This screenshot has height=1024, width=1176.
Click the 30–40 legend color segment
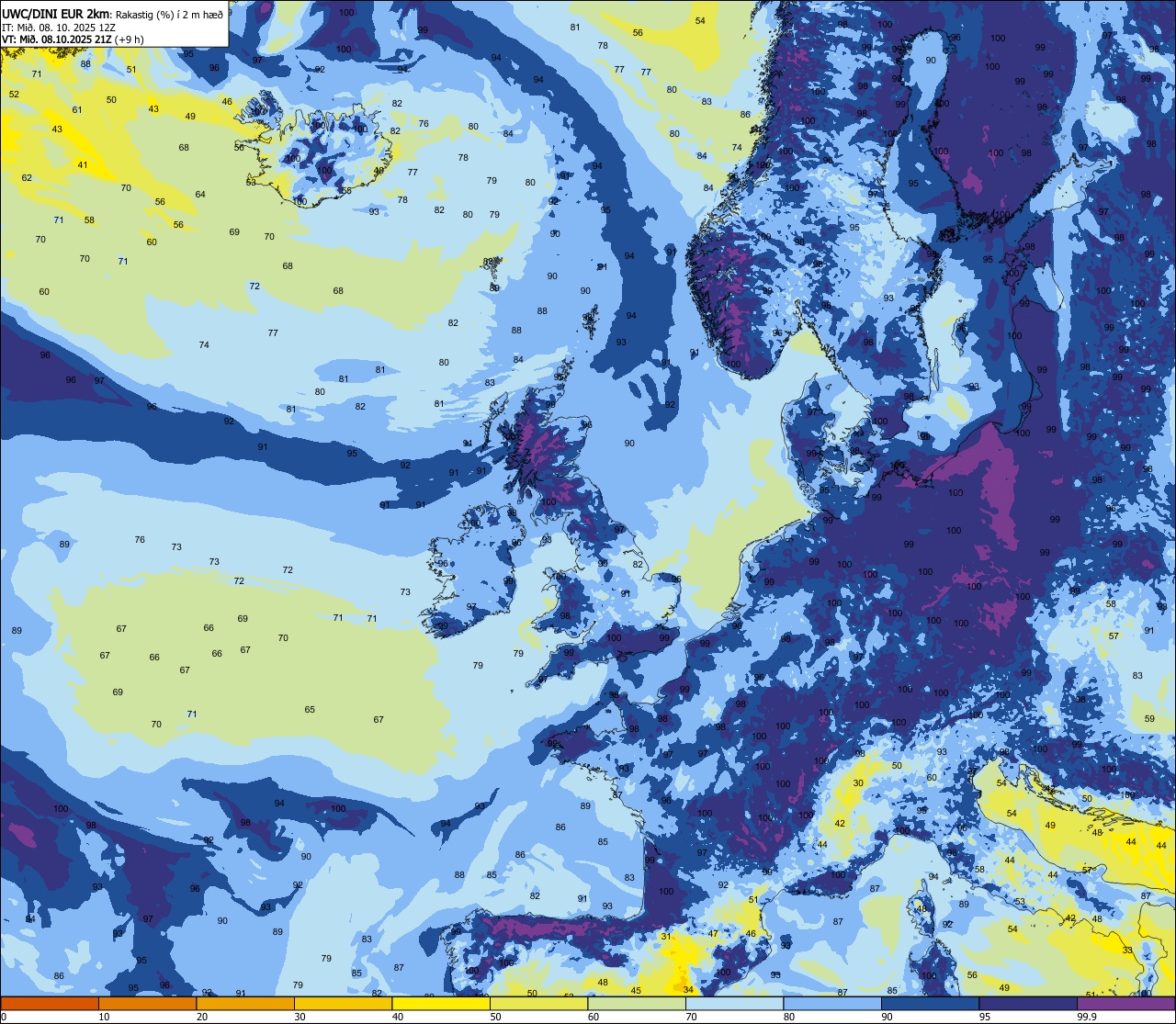coord(343,1003)
